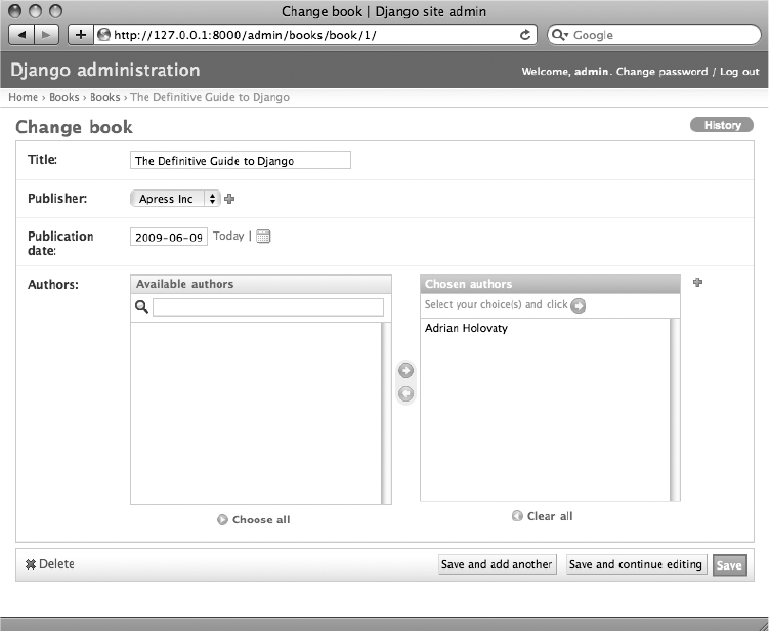769x631 pixels.
Task: Open first Books breadcrumb link
Action: pyautogui.click(x=64, y=97)
